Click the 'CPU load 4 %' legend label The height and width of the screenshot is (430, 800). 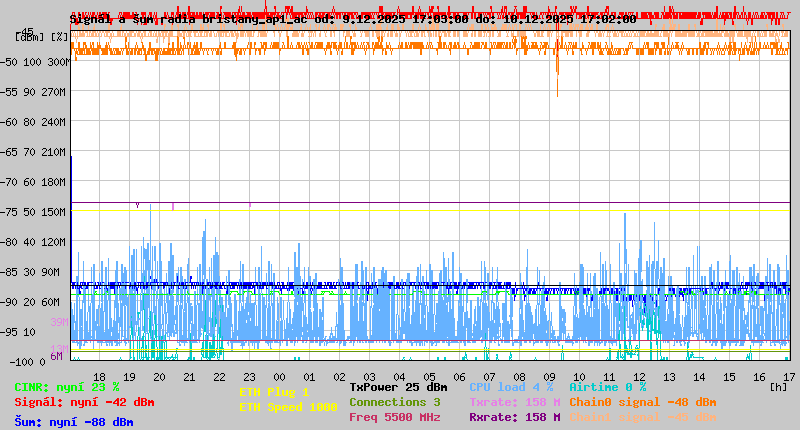[511, 388]
